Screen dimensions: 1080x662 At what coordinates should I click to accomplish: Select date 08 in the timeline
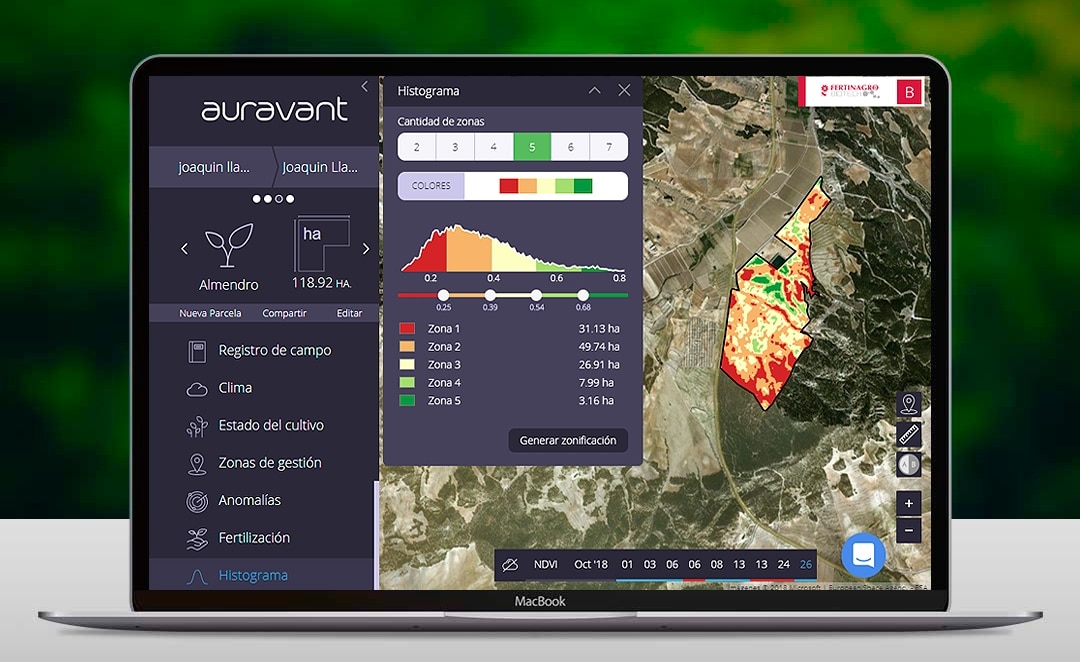point(716,564)
